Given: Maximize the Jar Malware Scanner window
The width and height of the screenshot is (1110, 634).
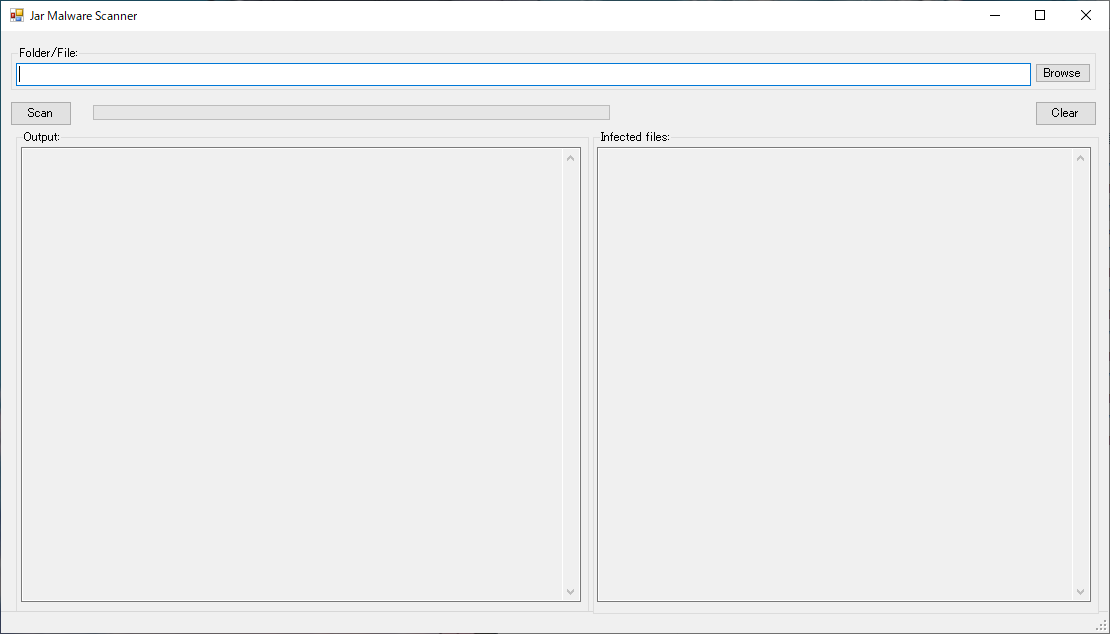Looking at the screenshot, I should (1040, 15).
